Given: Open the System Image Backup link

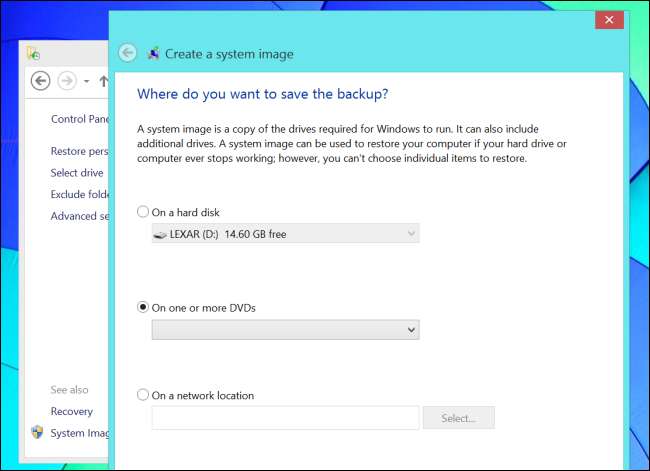Looking at the screenshot, I should click(79, 433).
